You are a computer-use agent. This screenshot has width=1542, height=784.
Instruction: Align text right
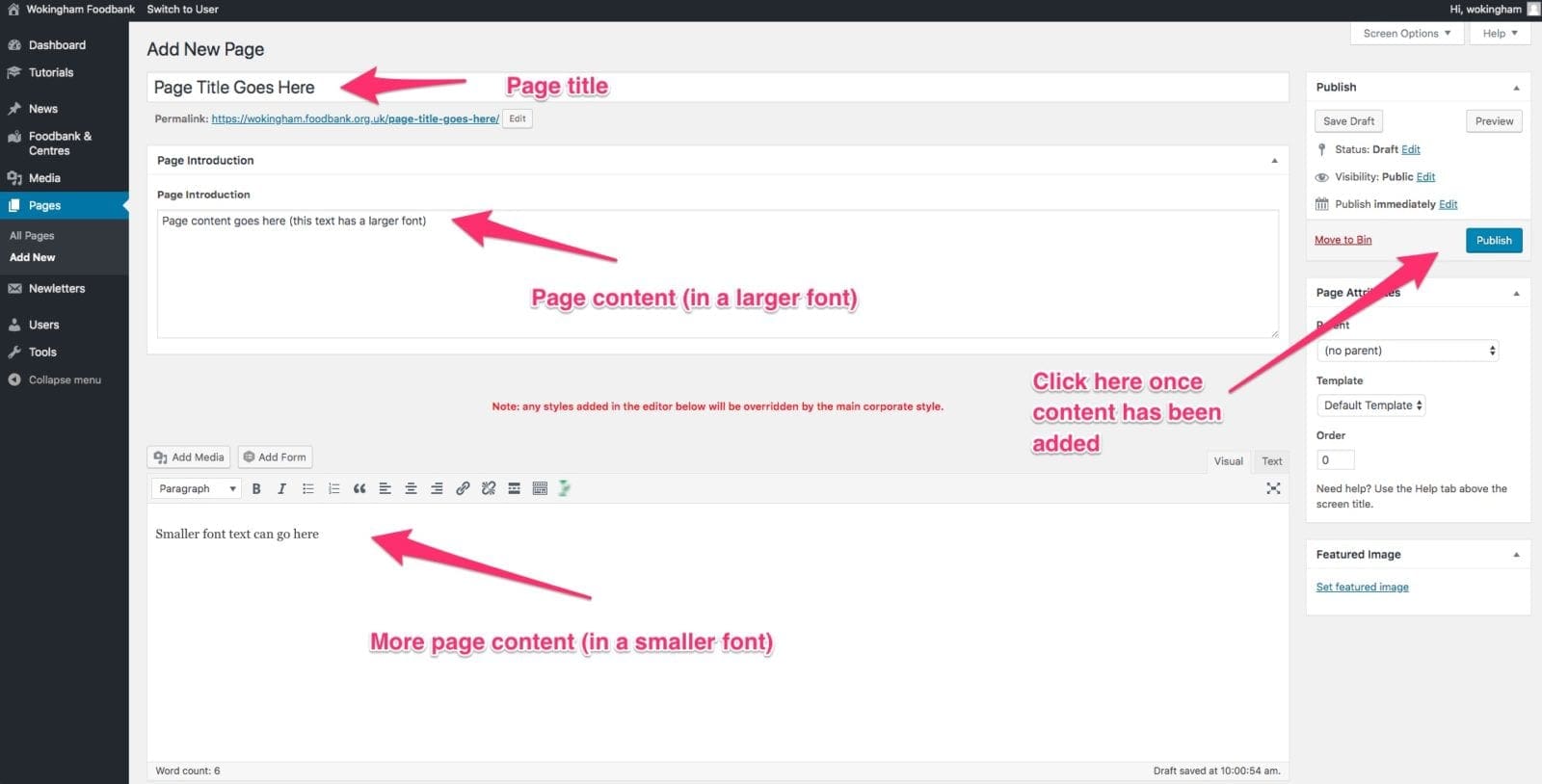tap(437, 488)
